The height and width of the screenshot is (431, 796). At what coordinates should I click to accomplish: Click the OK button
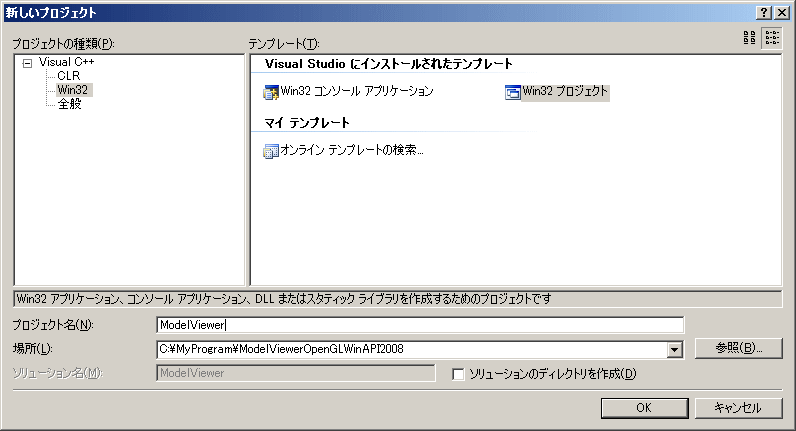[x=644, y=408]
